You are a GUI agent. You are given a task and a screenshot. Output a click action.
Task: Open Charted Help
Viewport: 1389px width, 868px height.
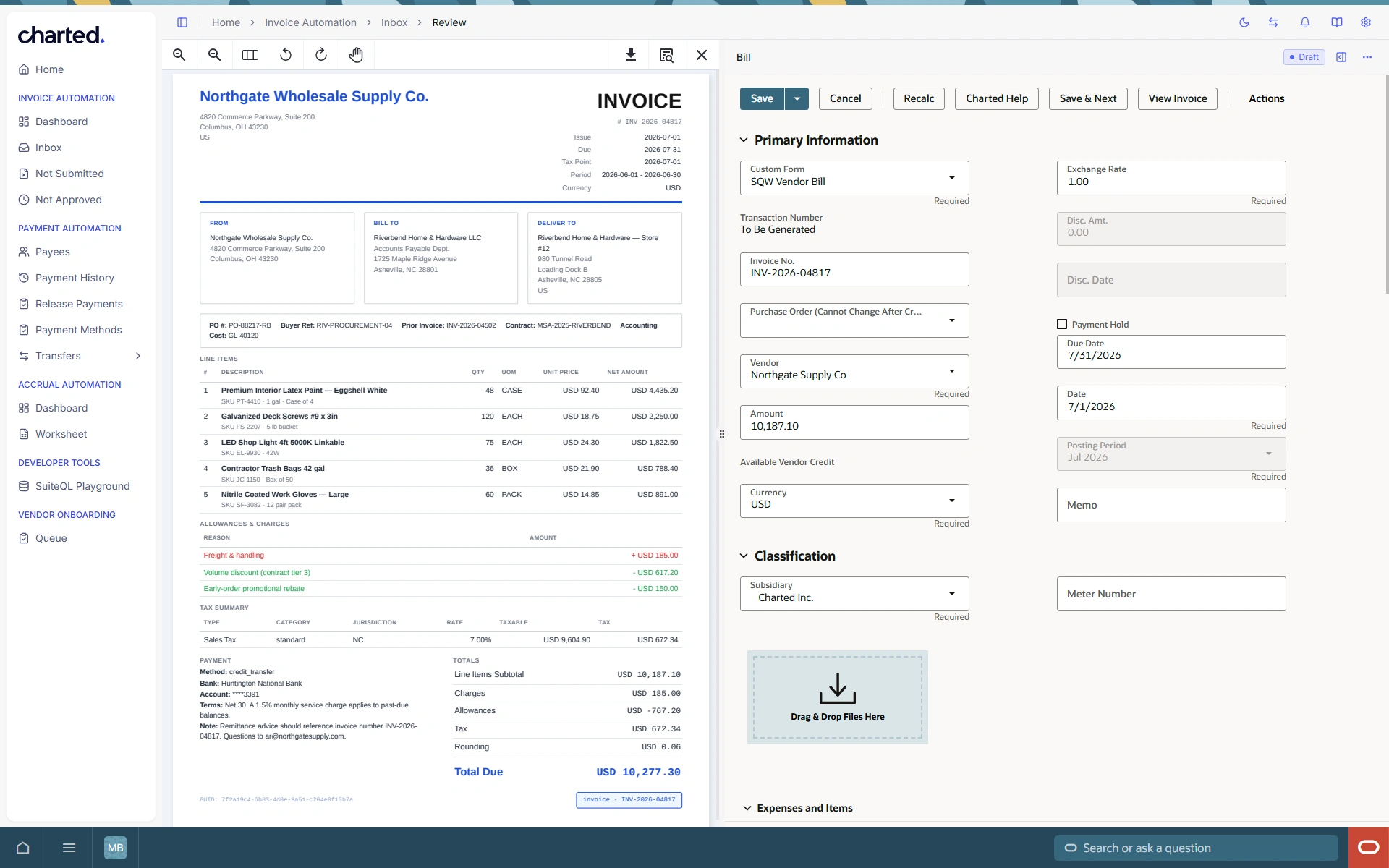(997, 98)
